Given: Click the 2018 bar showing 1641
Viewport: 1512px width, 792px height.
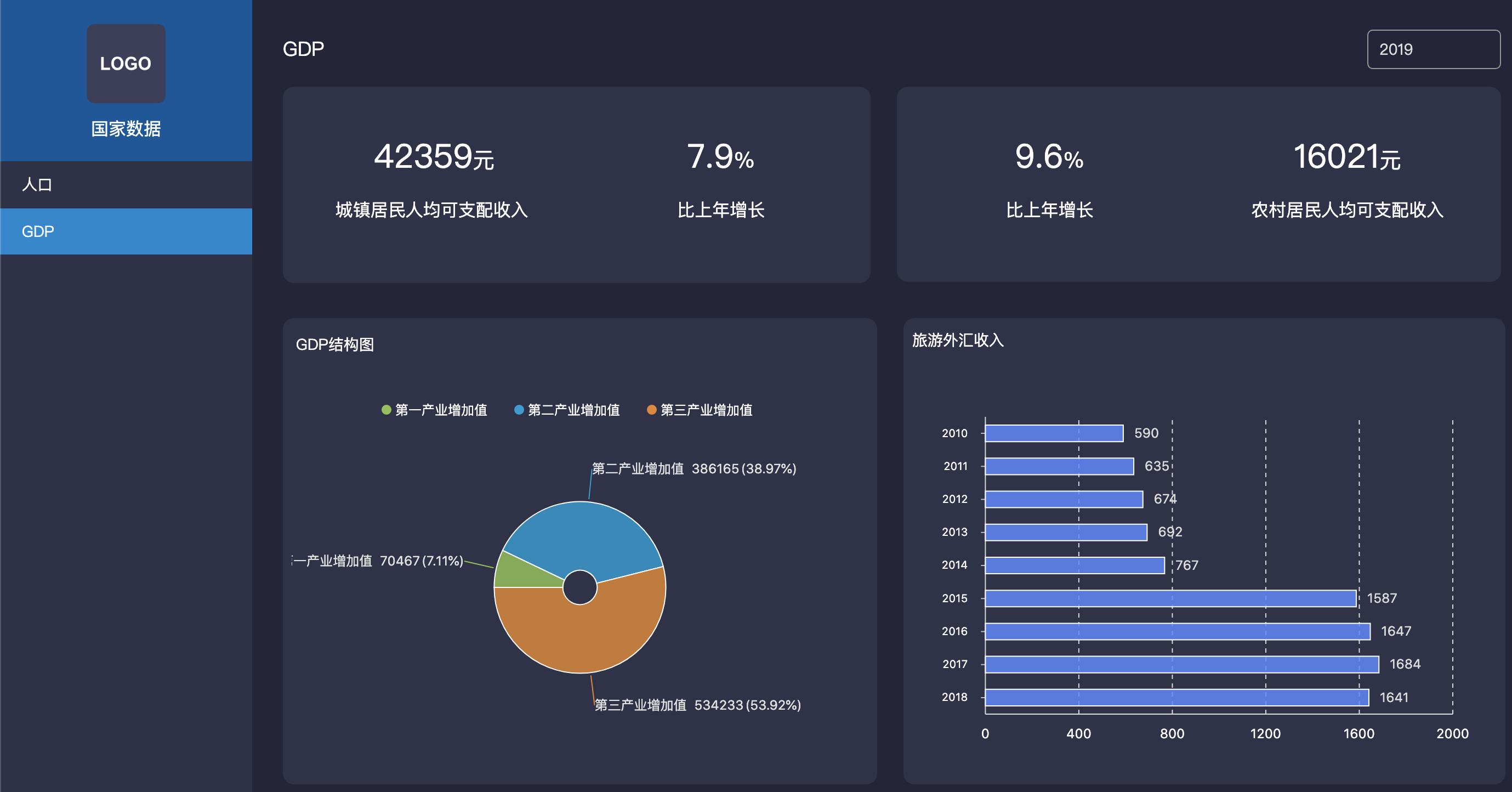Looking at the screenshot, I should 1176,698.
